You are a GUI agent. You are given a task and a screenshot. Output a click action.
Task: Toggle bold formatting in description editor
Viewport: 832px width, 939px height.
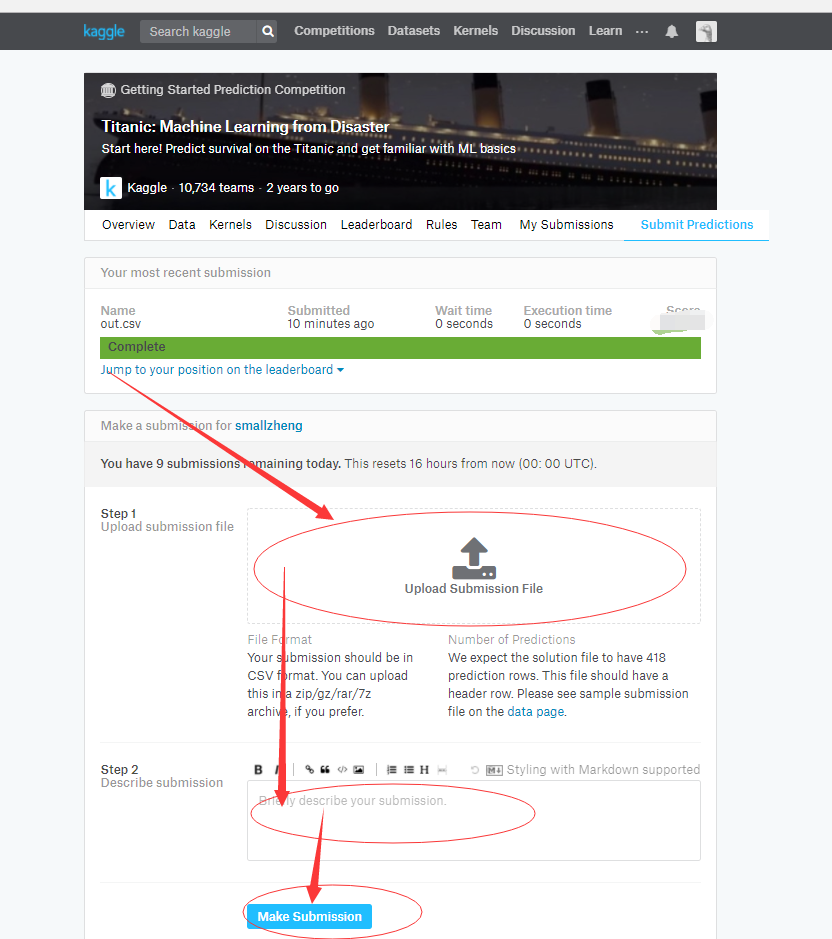pos(258,770)
